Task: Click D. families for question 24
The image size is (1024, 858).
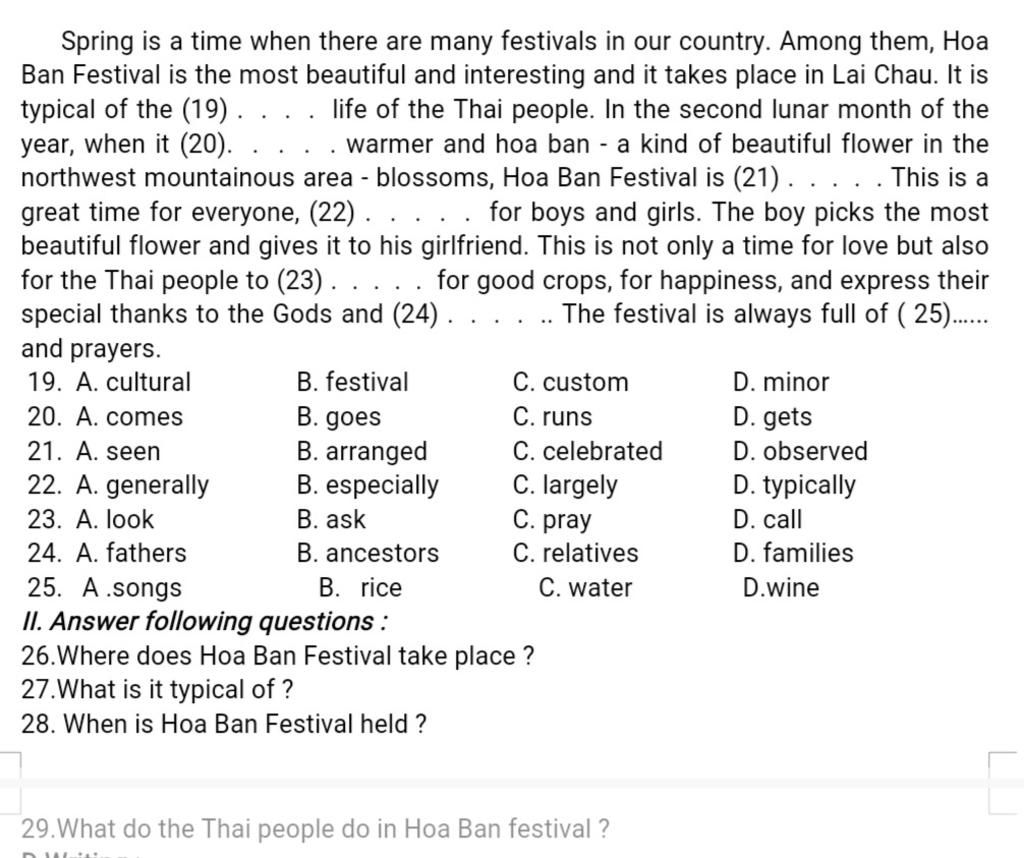Action: (793, 553)
